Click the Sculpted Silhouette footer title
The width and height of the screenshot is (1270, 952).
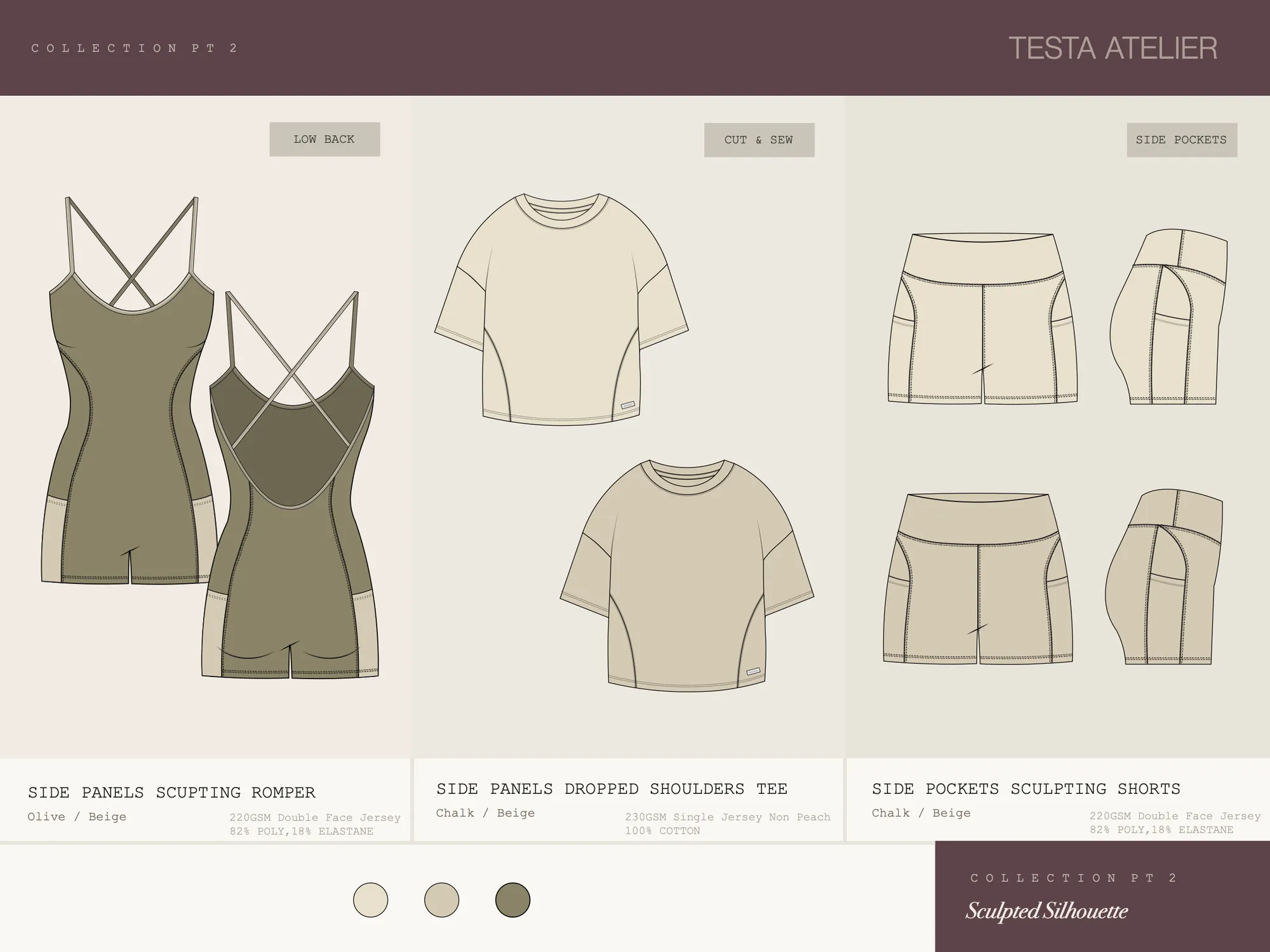click(x=1046, y=911)
